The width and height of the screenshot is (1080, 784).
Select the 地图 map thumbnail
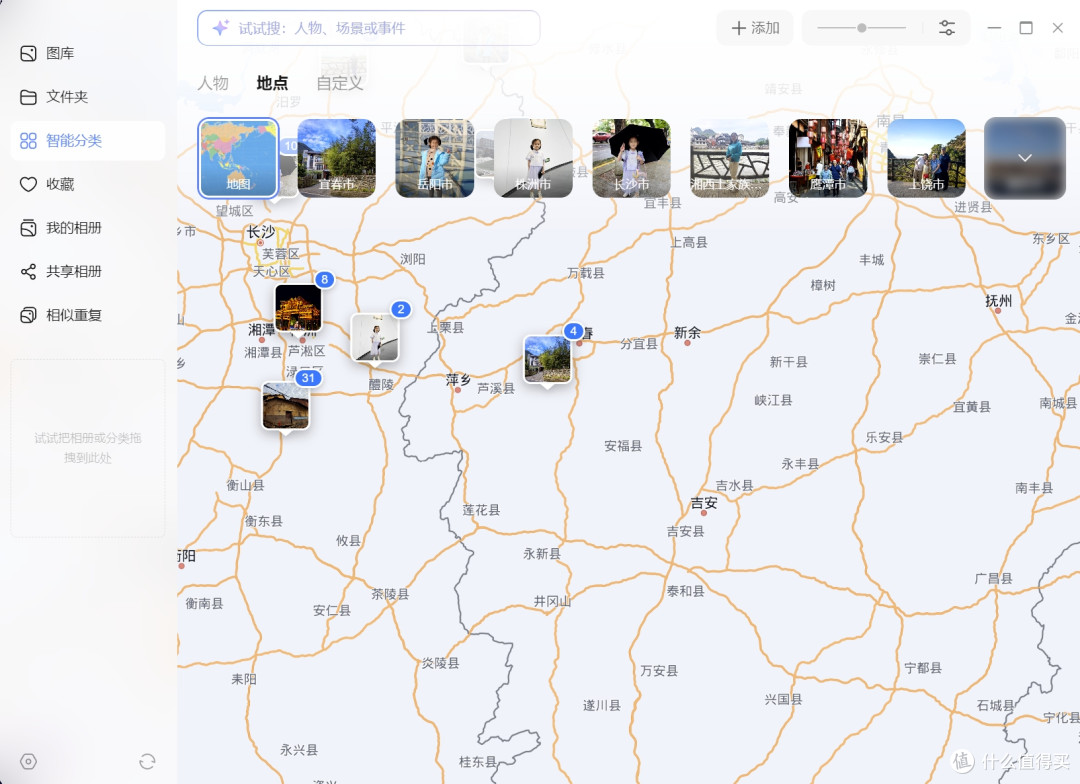(x=238, y=158)
